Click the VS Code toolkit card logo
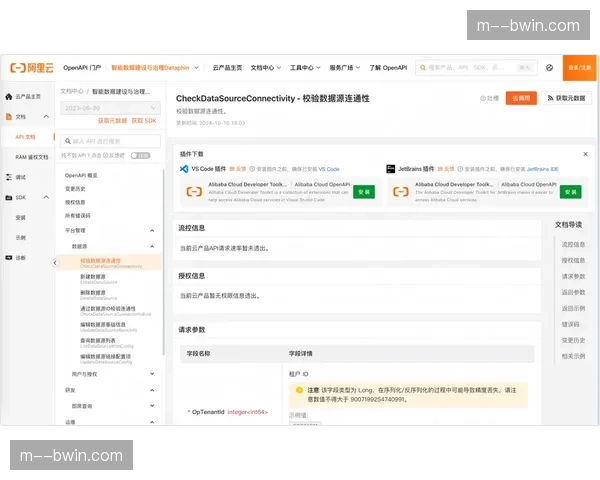This screenshot has width=600, height=480. (x=194, y=191)
